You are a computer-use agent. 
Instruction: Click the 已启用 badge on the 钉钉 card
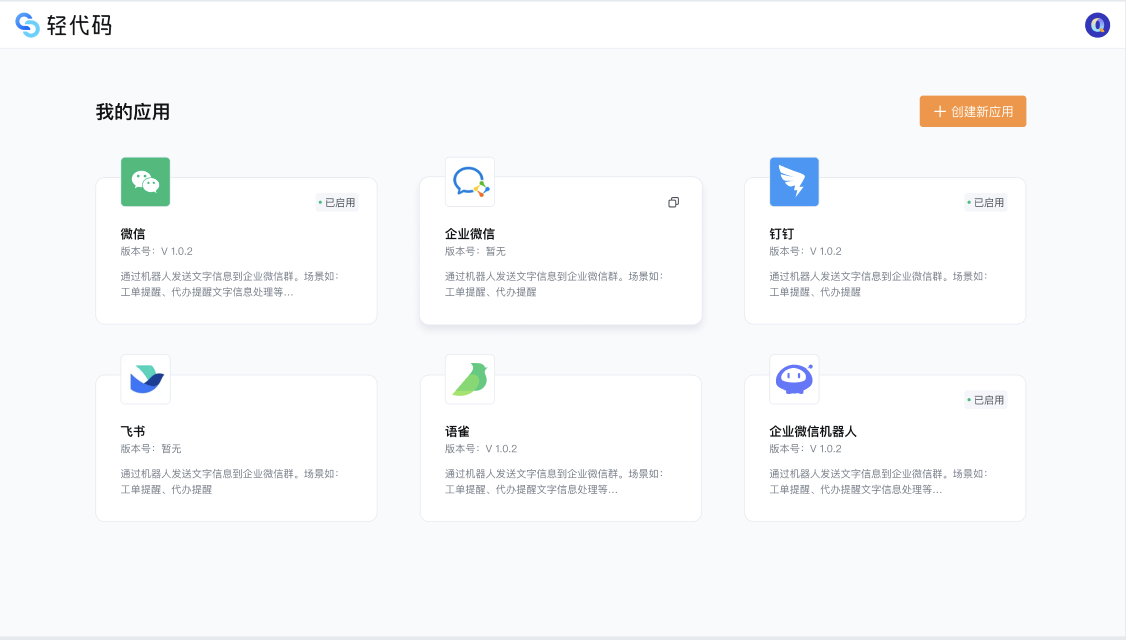point(985,203)
